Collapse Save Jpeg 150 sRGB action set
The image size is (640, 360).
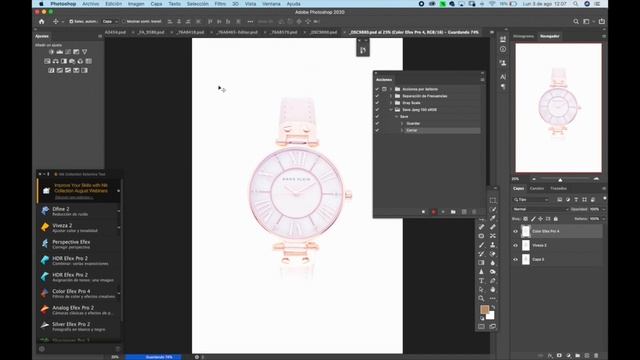click(x=391, y=110)
